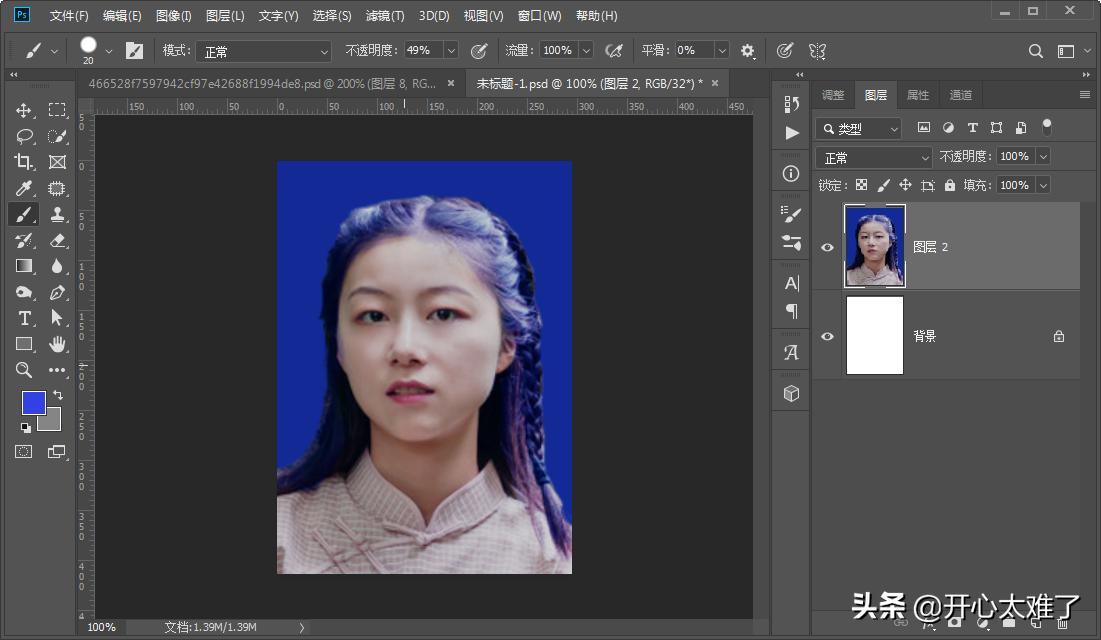Expand the brush size preset picker
The height and width of the screenshot is (640, 1101).
point(107,50)
